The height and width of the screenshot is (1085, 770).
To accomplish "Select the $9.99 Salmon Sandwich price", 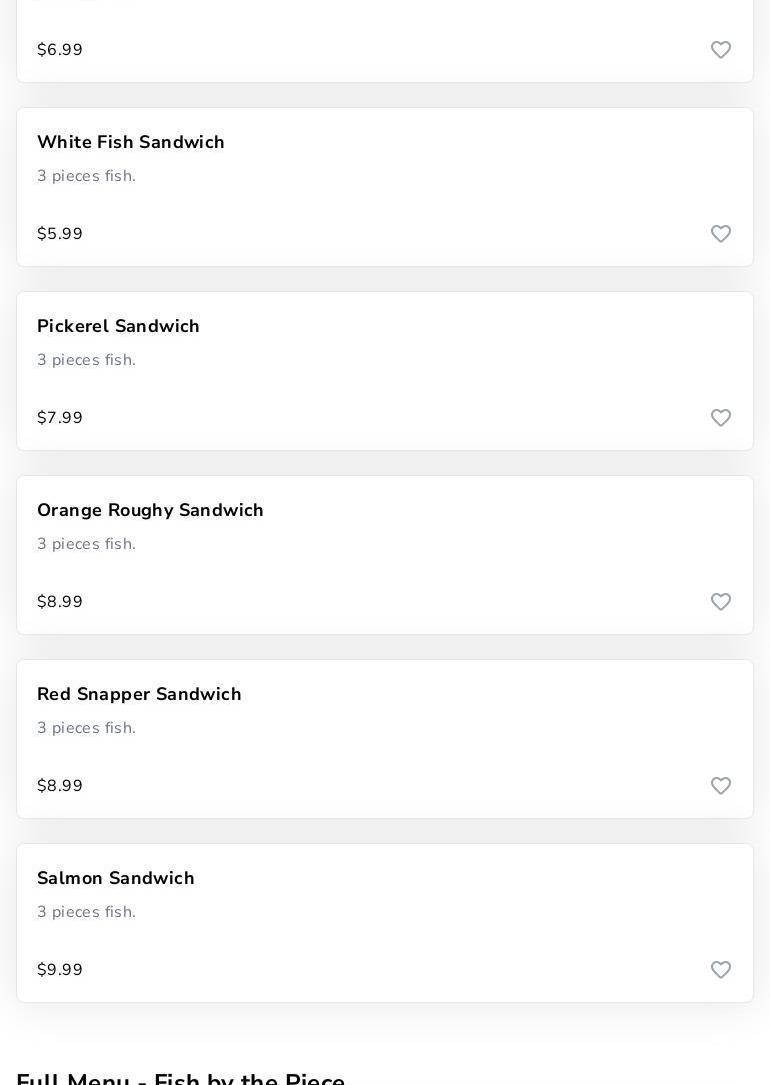I will pos(60,970).
